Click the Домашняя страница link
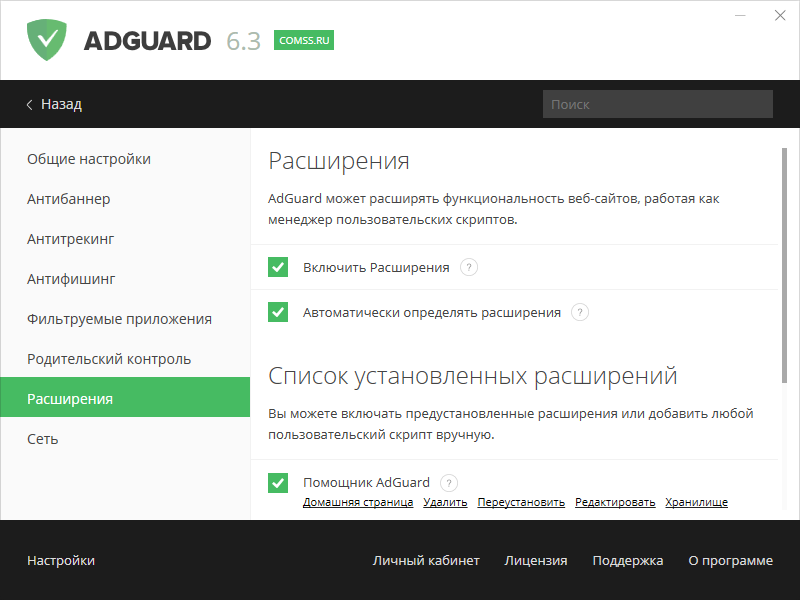This screenshot has height=600, width=800. (x=358, y=502)
